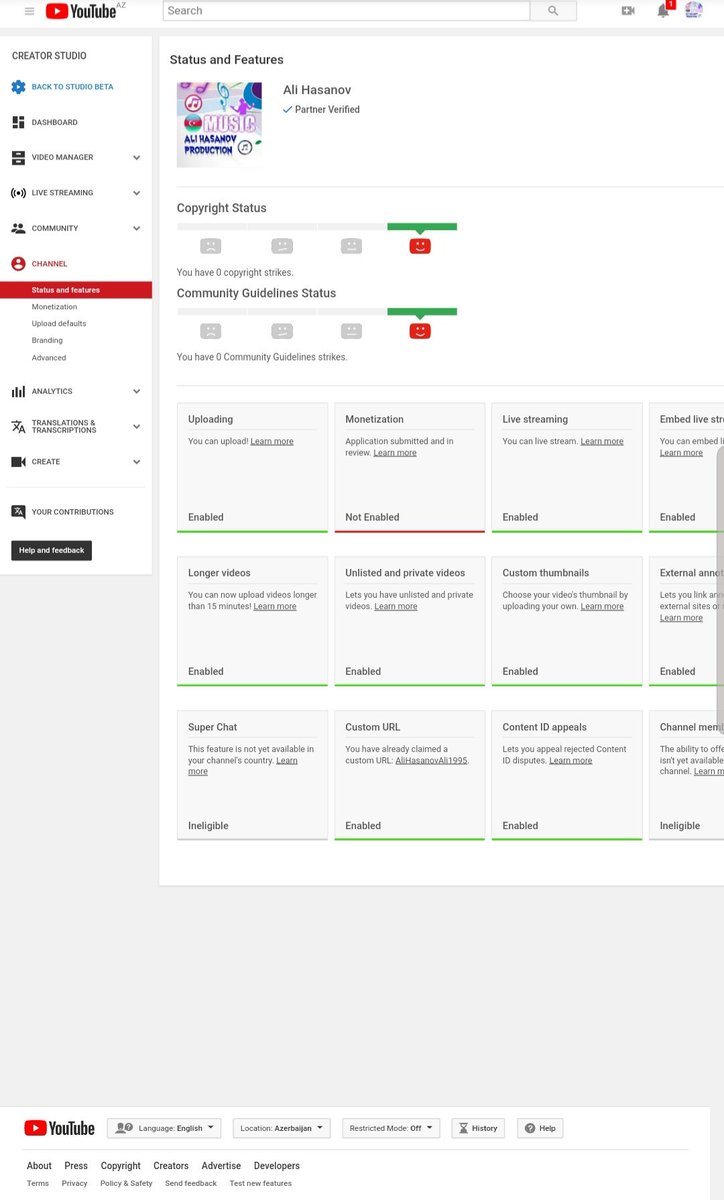Click Learn more in Live streaming card

602,441
